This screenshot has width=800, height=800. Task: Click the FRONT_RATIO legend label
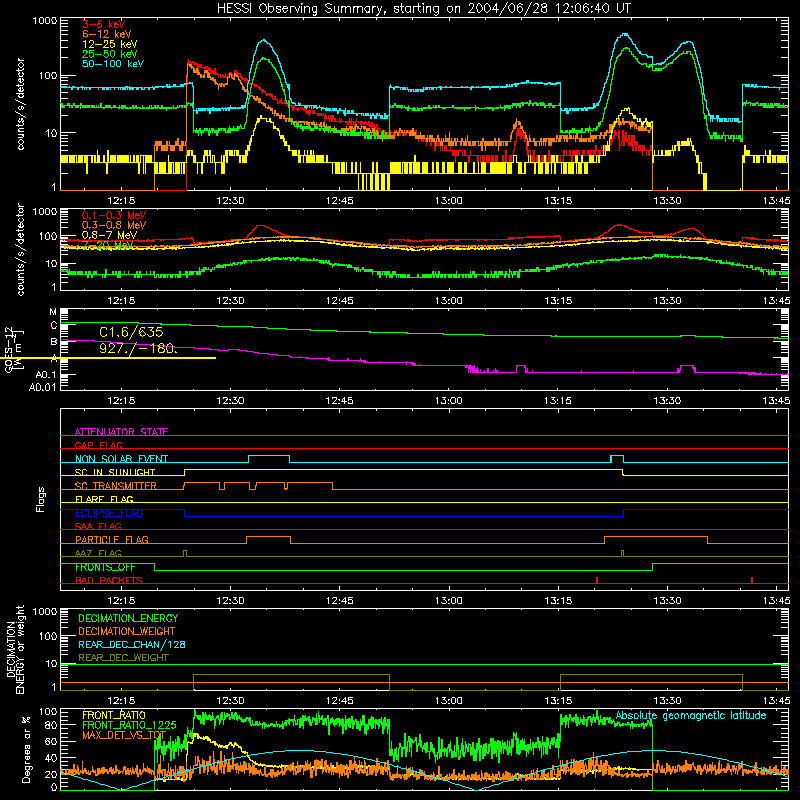[114, 715]
